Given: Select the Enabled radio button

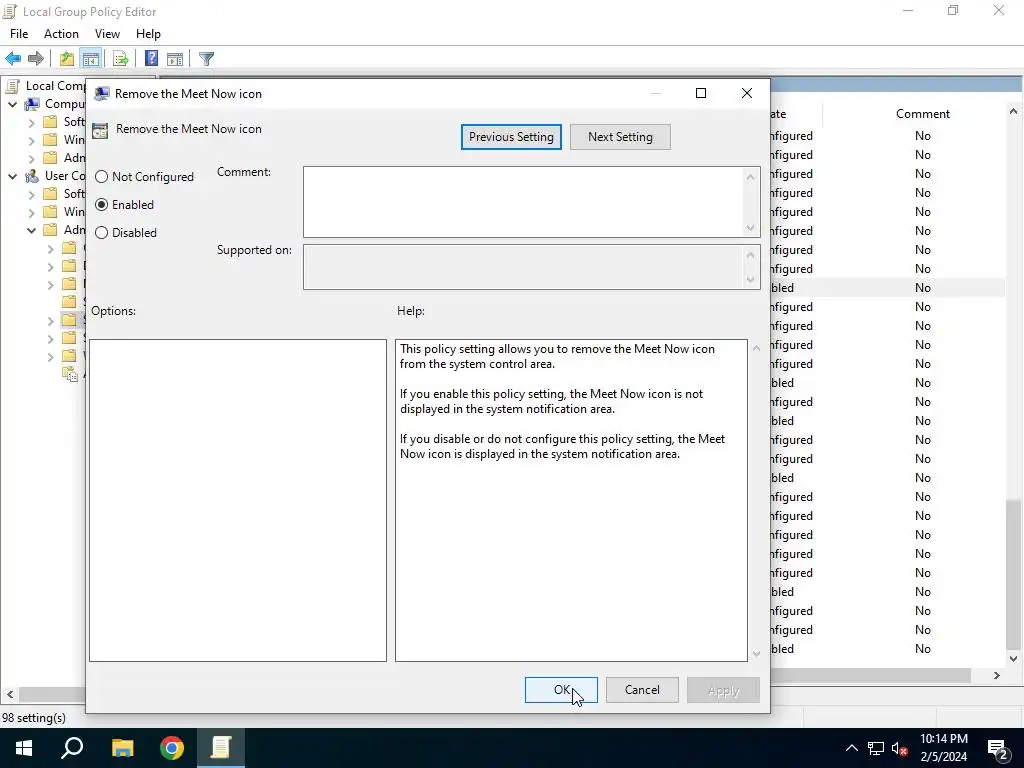Looking at the screenshot, I should pos(101,205).
